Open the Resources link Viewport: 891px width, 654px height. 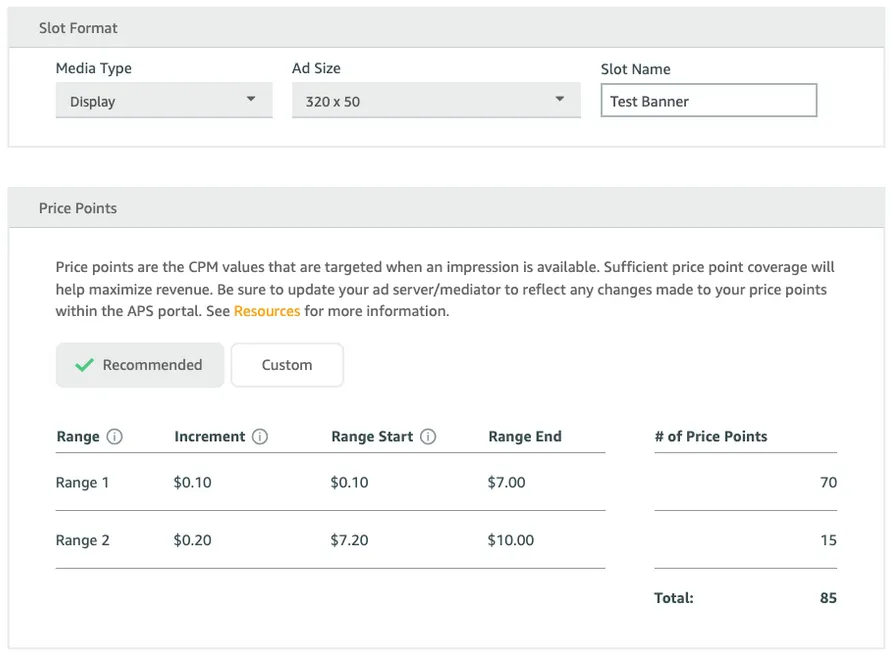[267, 311]
